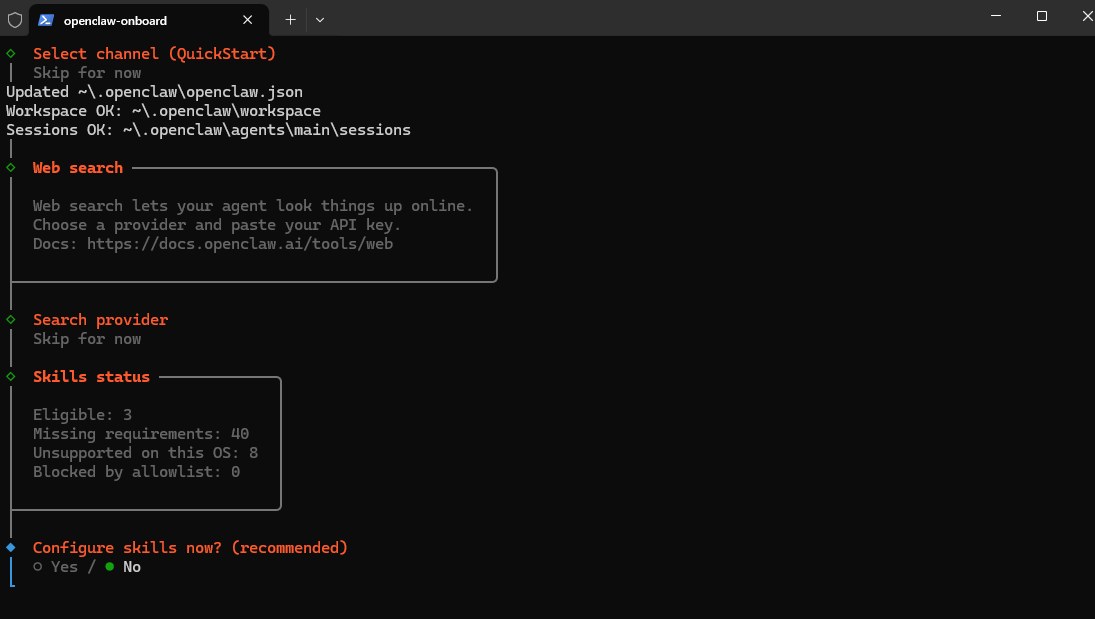Image resolution: width=1095 pixels, height=619 pixels.
Task: Click the Skip for now text under Search provider
Action: pos(87,339)
